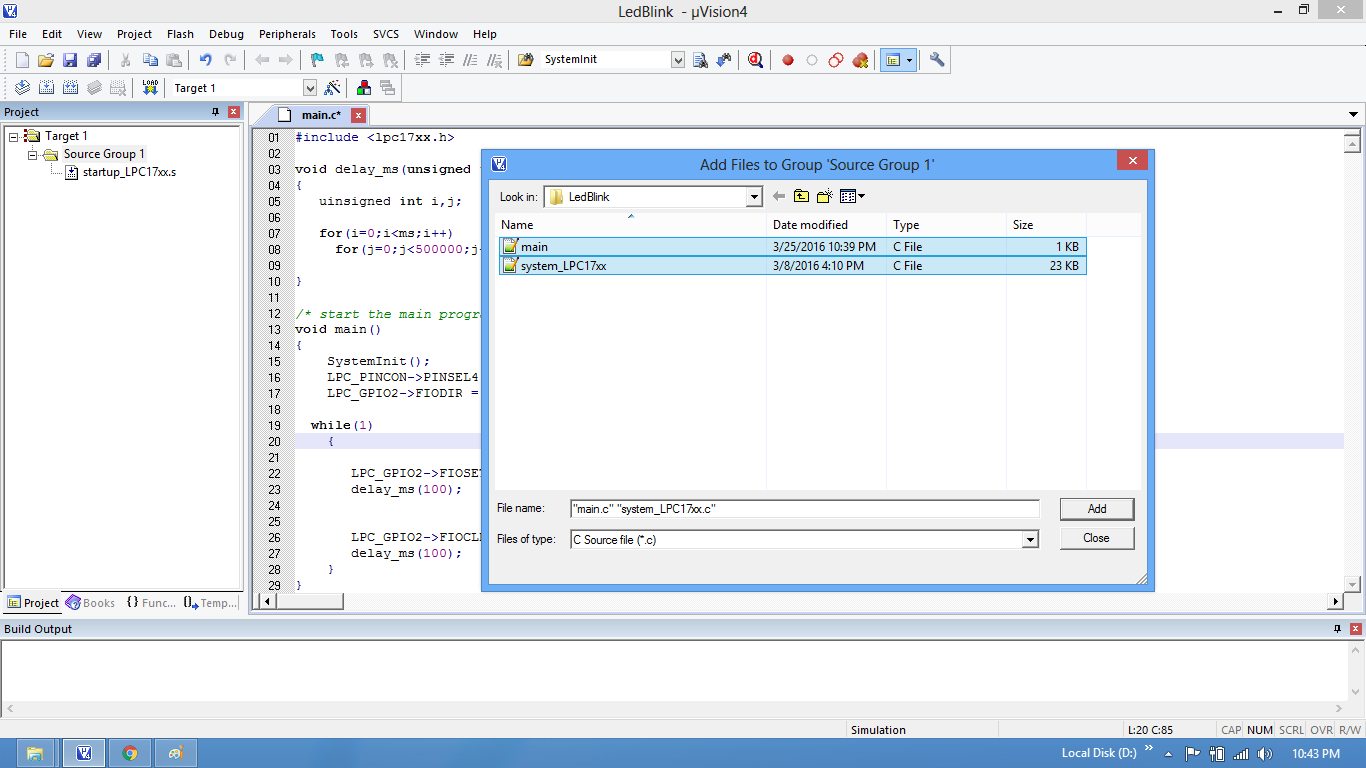Open the Files of type dropdown
This screenshot has height=768, width=1366.
tap(1030, 540)
